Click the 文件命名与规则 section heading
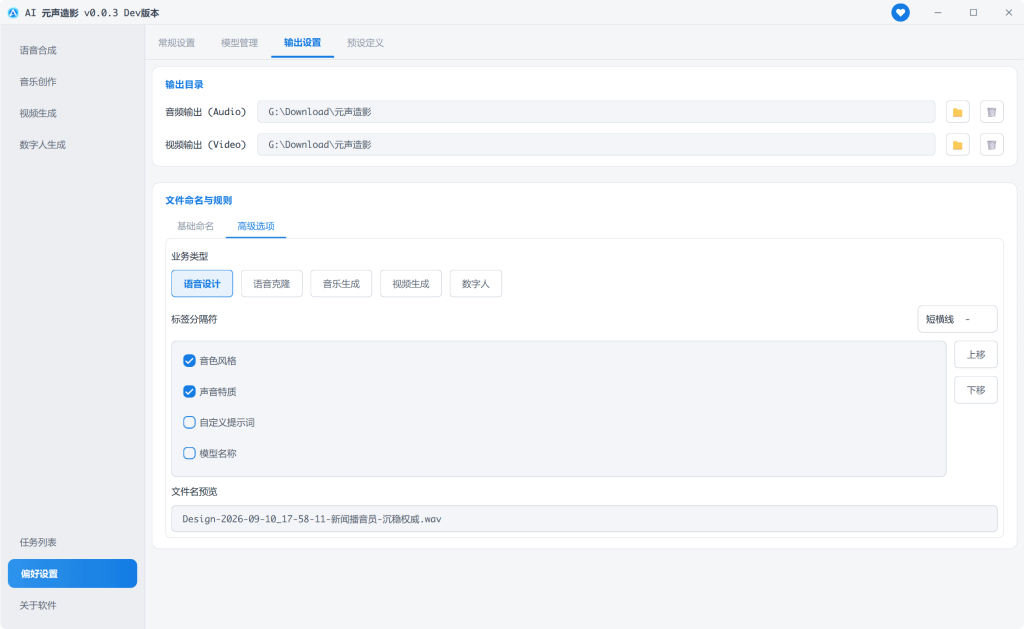This screenshot has width=1024, height=629. [199, 200]
